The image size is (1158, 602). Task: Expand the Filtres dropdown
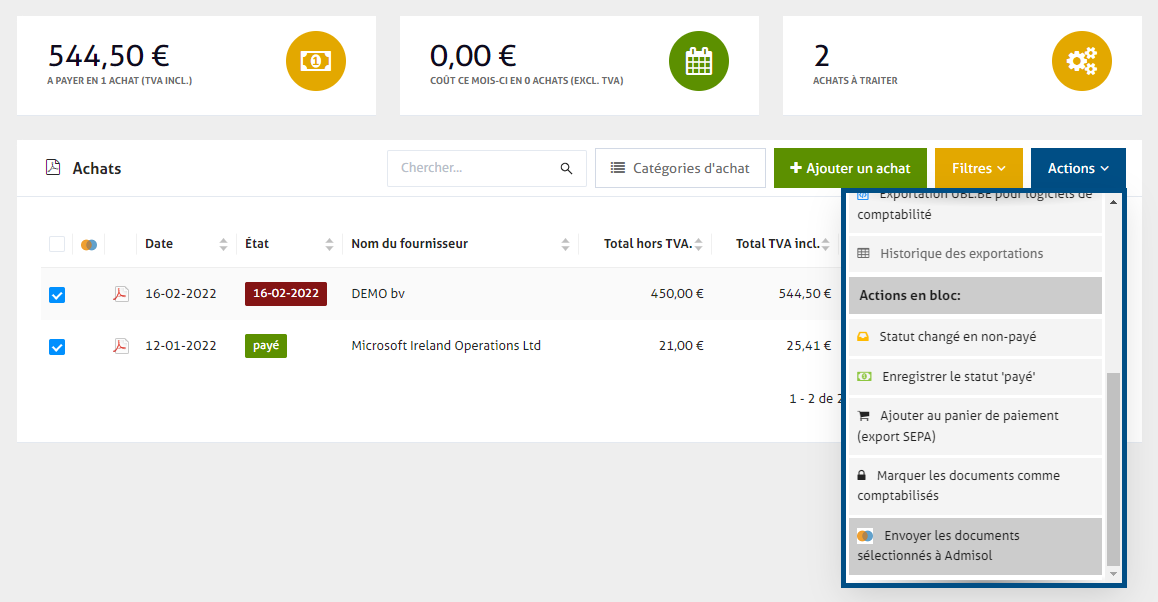[x=978, y=168]
